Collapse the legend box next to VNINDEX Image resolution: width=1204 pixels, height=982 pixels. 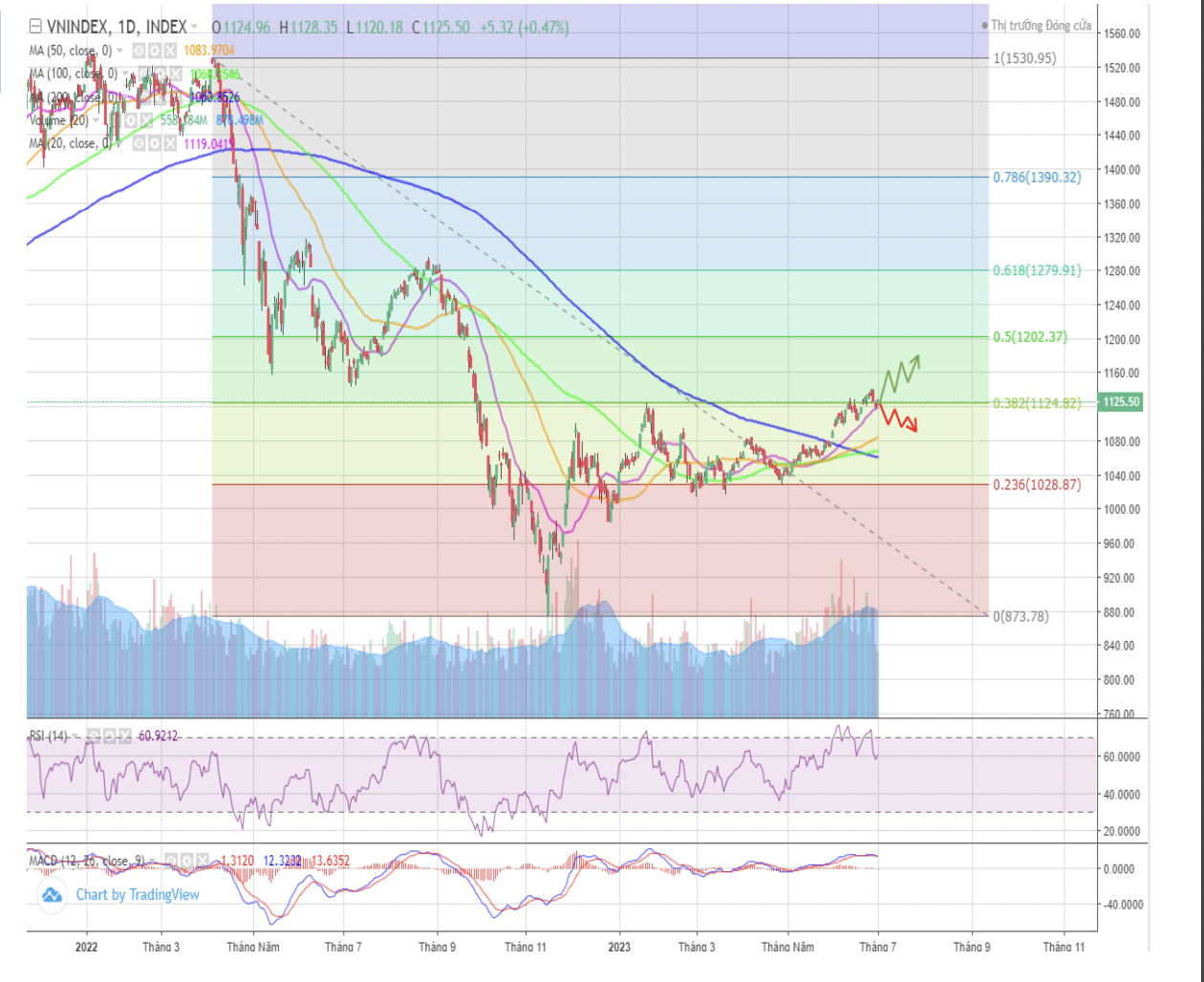tap(35, 28)
